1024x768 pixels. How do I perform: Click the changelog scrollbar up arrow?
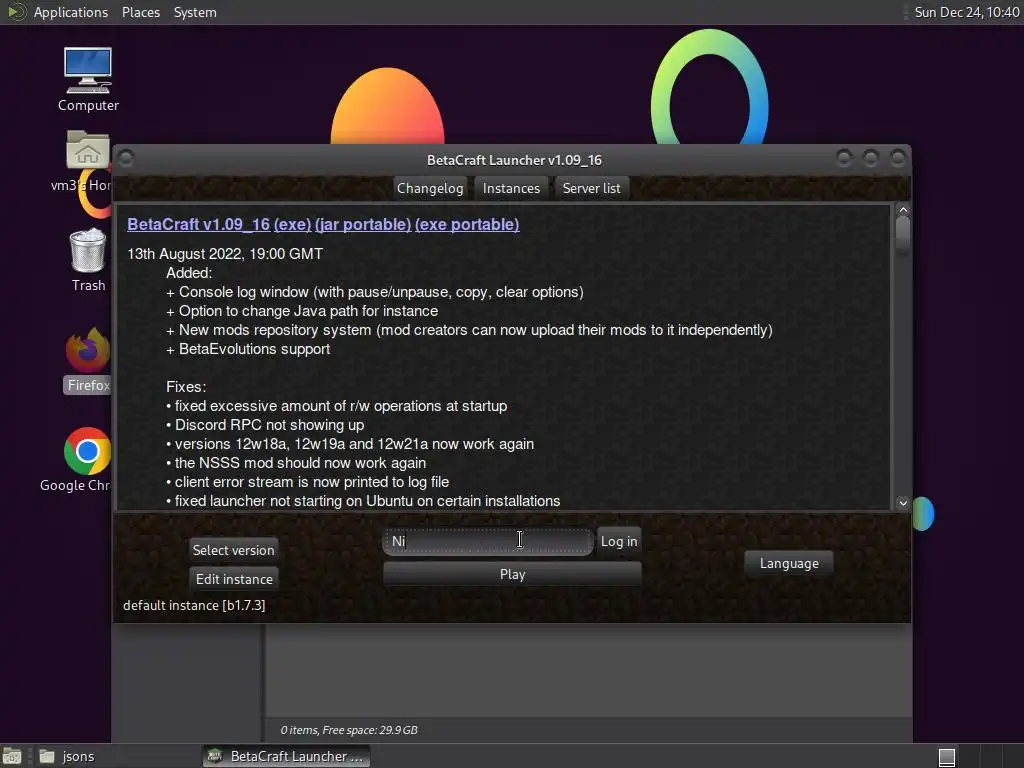coord(903,210)
